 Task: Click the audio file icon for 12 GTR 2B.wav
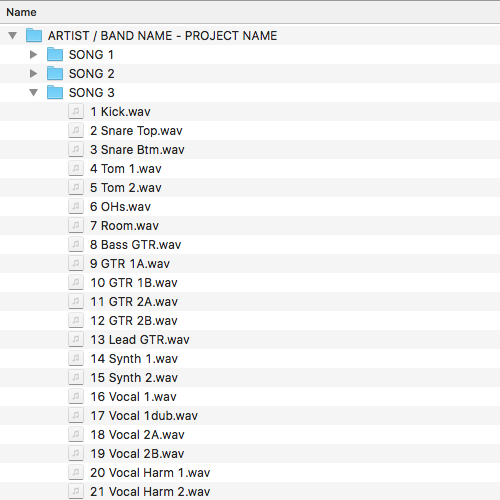point(76,320)
